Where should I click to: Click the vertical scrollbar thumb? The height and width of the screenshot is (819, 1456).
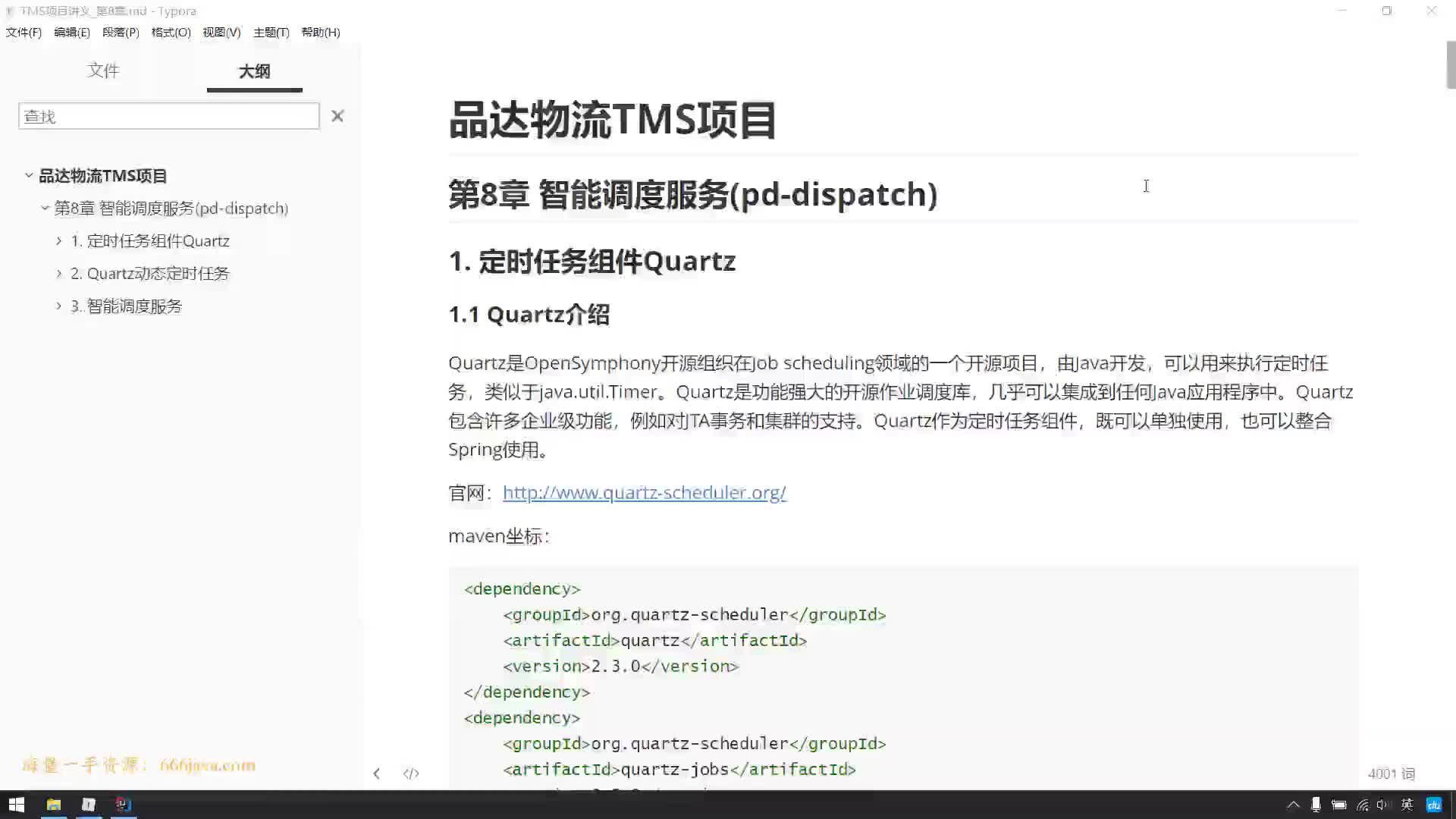1451,65
